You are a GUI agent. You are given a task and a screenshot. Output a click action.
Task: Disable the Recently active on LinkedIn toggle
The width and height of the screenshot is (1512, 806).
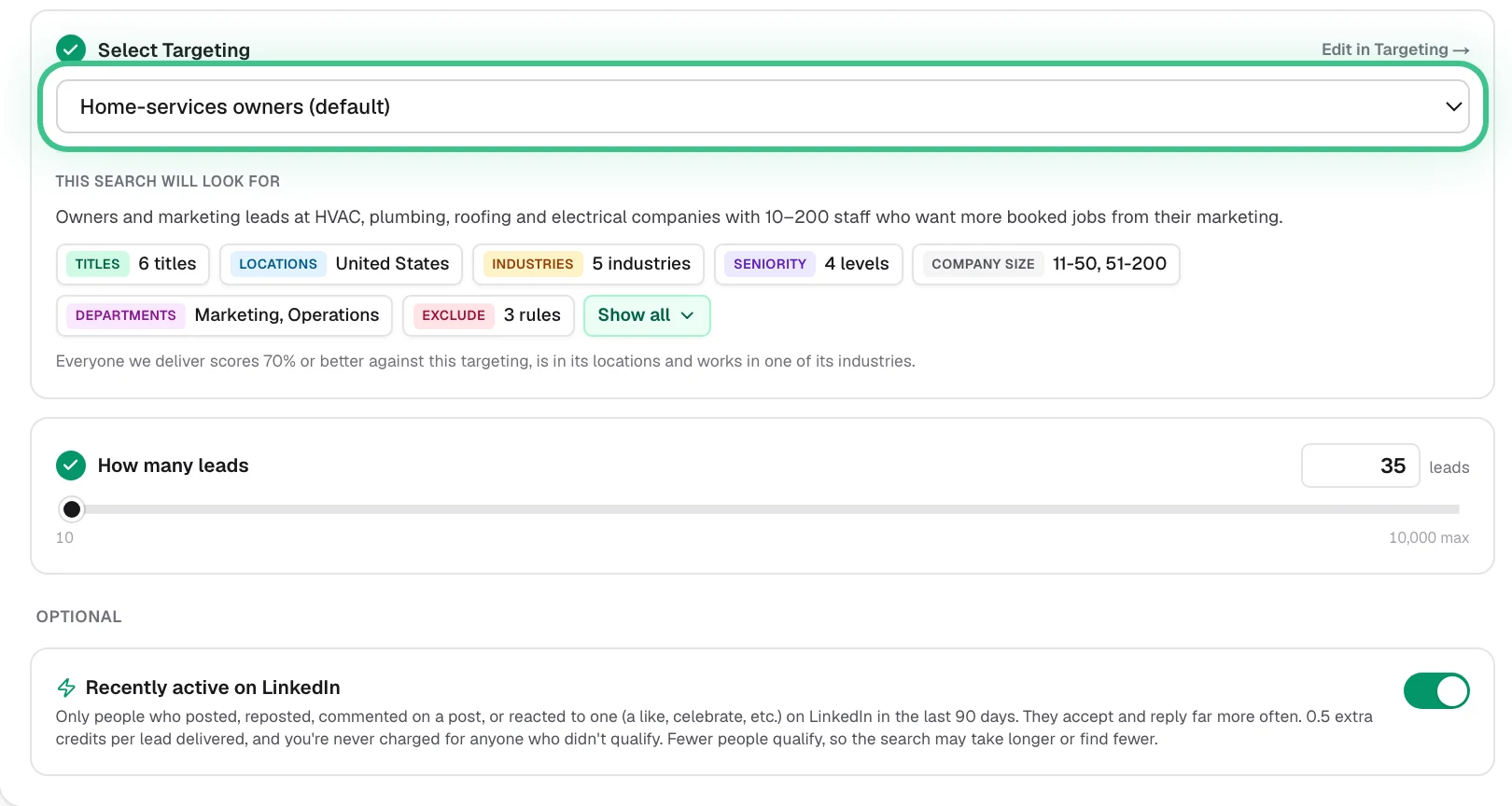pyautogui.click(x=1436, y=691)
